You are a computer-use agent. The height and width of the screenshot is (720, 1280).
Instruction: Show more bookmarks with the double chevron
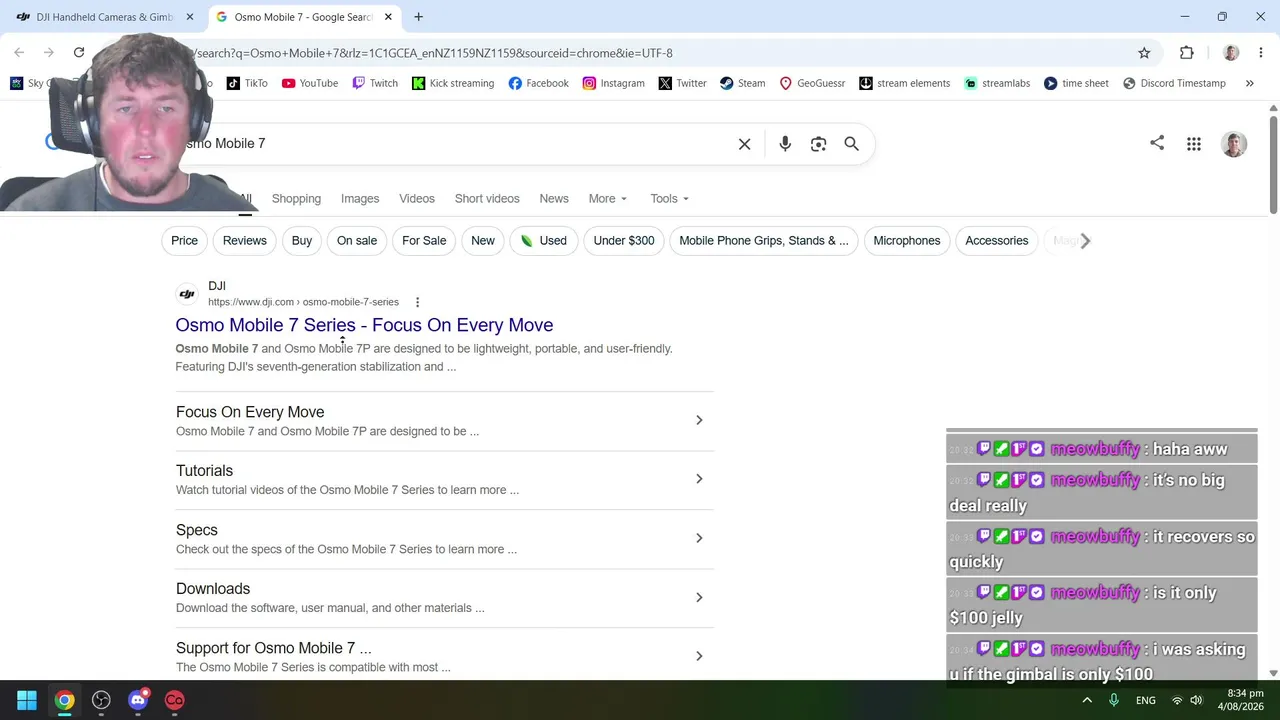point(1249,83)
